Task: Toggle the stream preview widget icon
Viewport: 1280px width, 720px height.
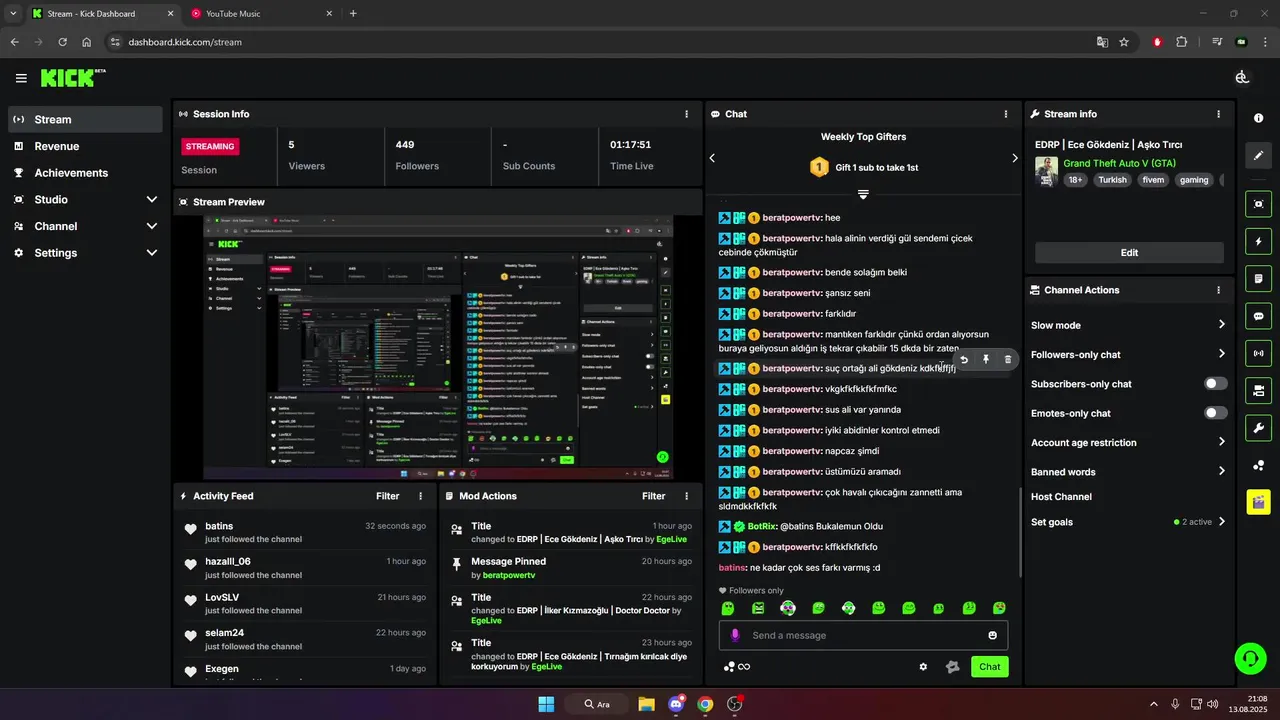Action: (1258, 204)
